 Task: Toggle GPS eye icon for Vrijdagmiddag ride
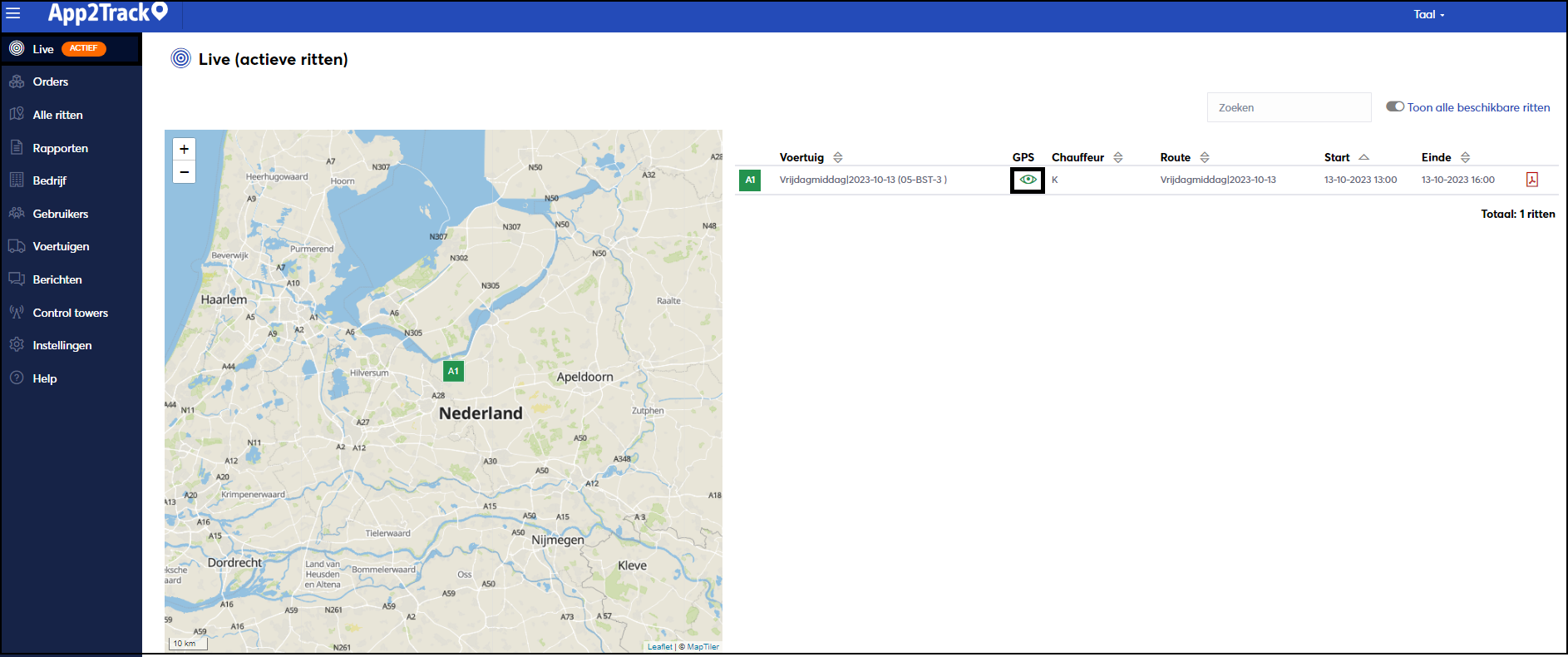coord(1028,180)
